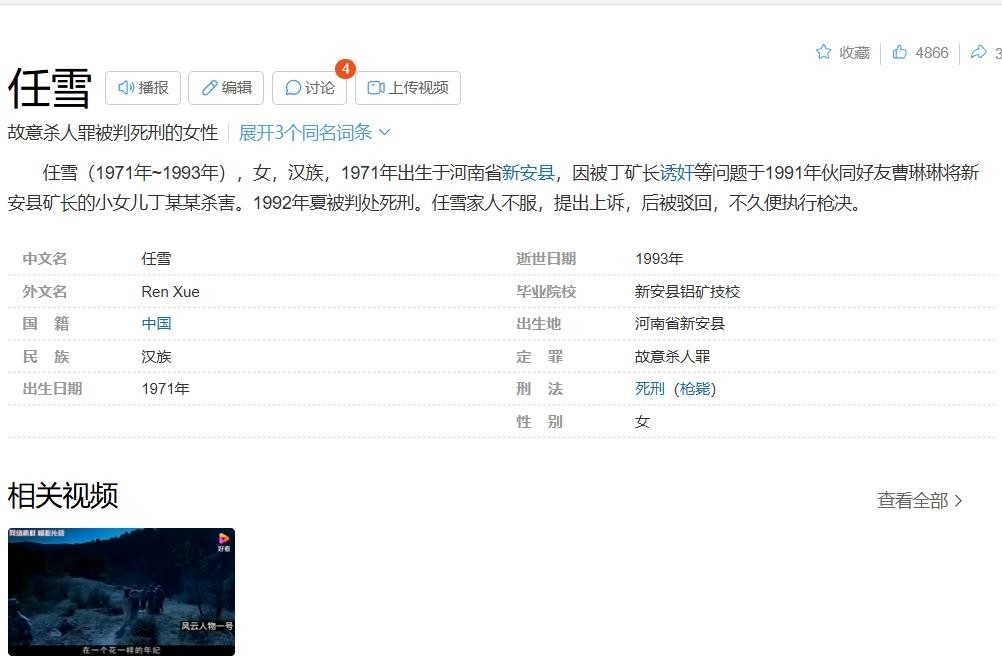Expand the 展开3个同名词条 dropdown
Image resolution: width=1002 pixels, height=658 pixels.
[x=314, y=132]
